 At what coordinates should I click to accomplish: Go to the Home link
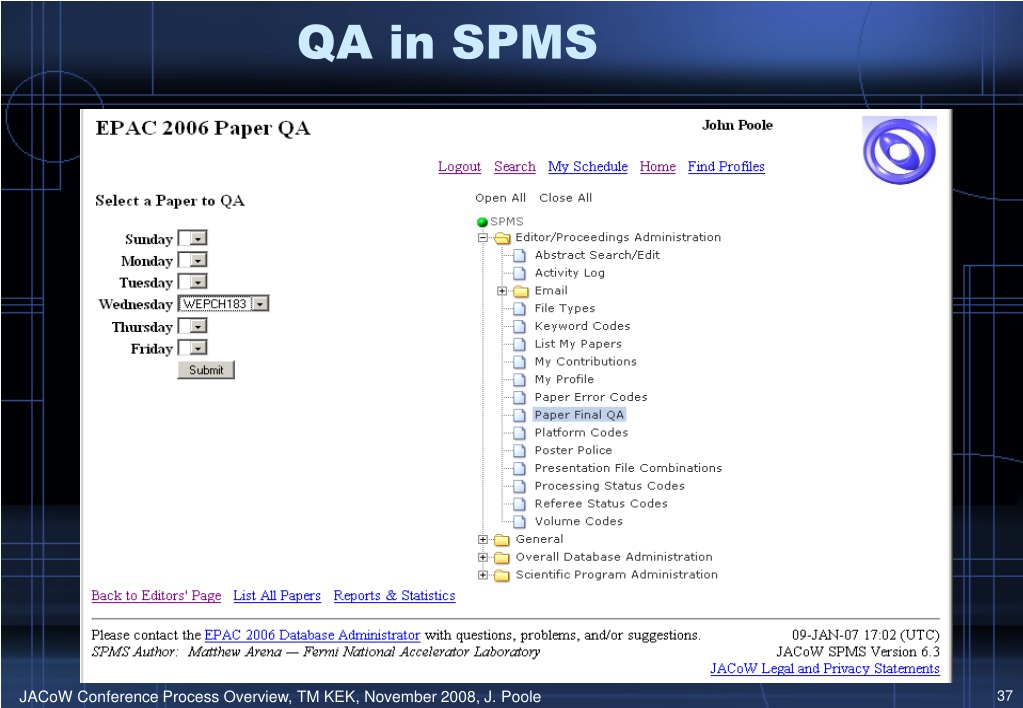pyautogui.click(x=658, y=166)
